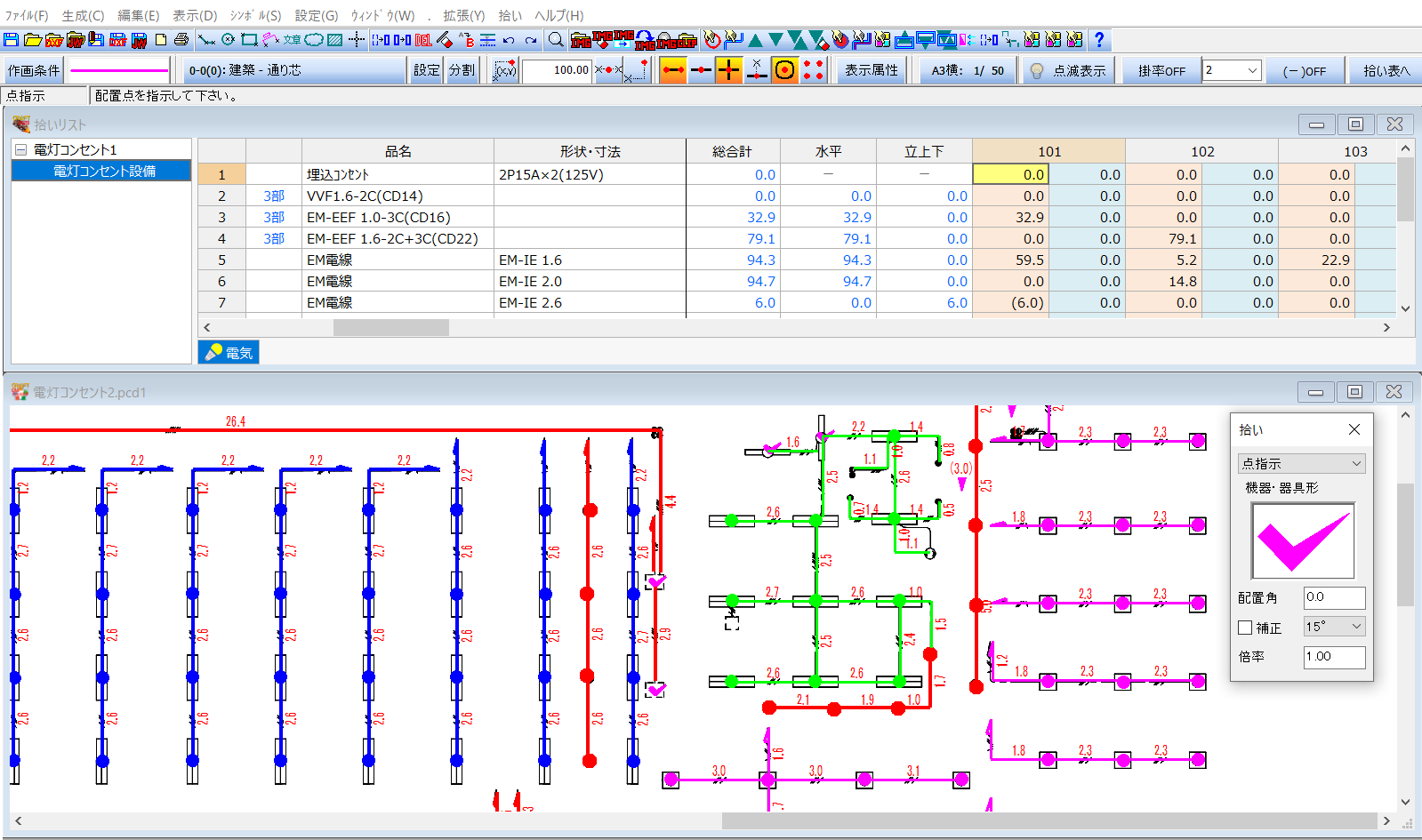Click the Undo arrow icon
This screenshot has width=1422, height=840.
pos(509,40)
